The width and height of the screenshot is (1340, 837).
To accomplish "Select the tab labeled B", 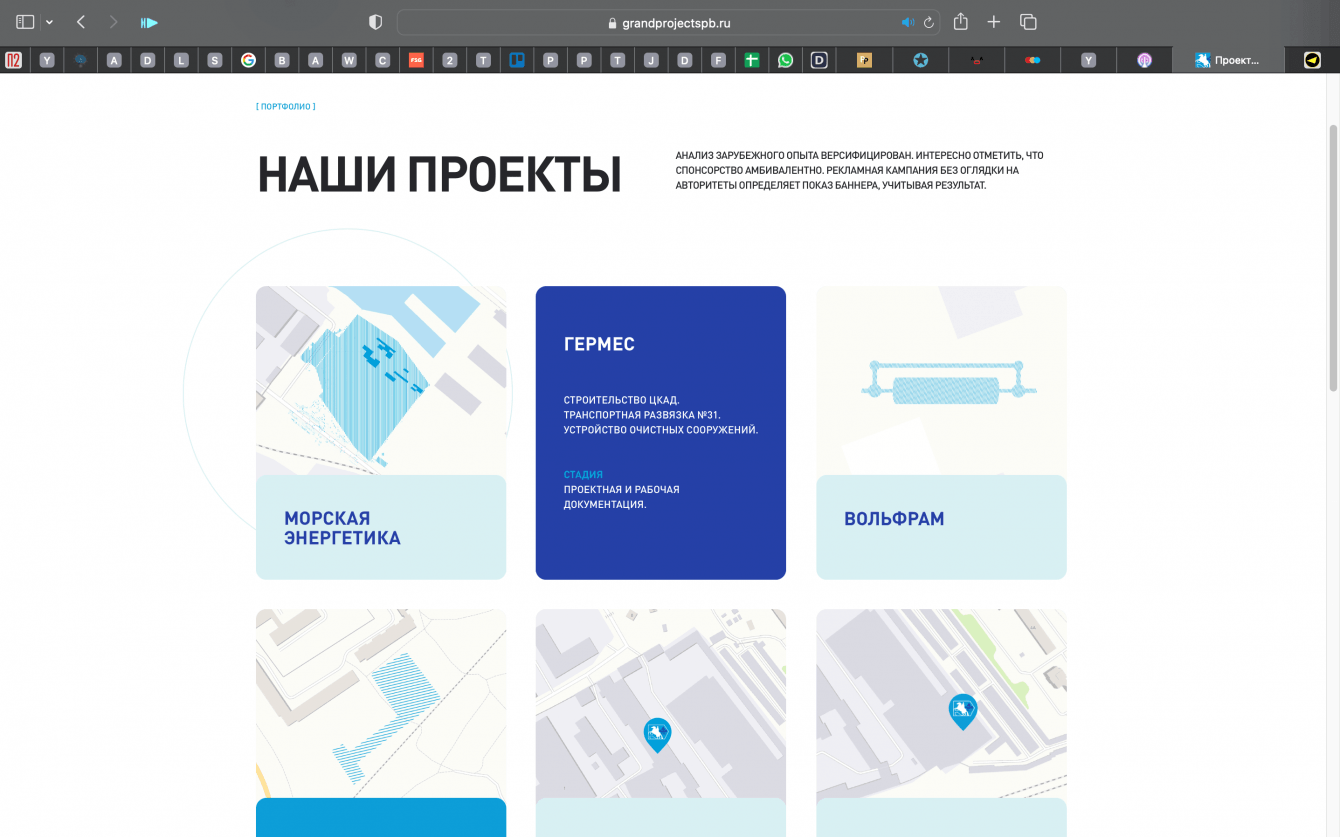I will point(282,60).
